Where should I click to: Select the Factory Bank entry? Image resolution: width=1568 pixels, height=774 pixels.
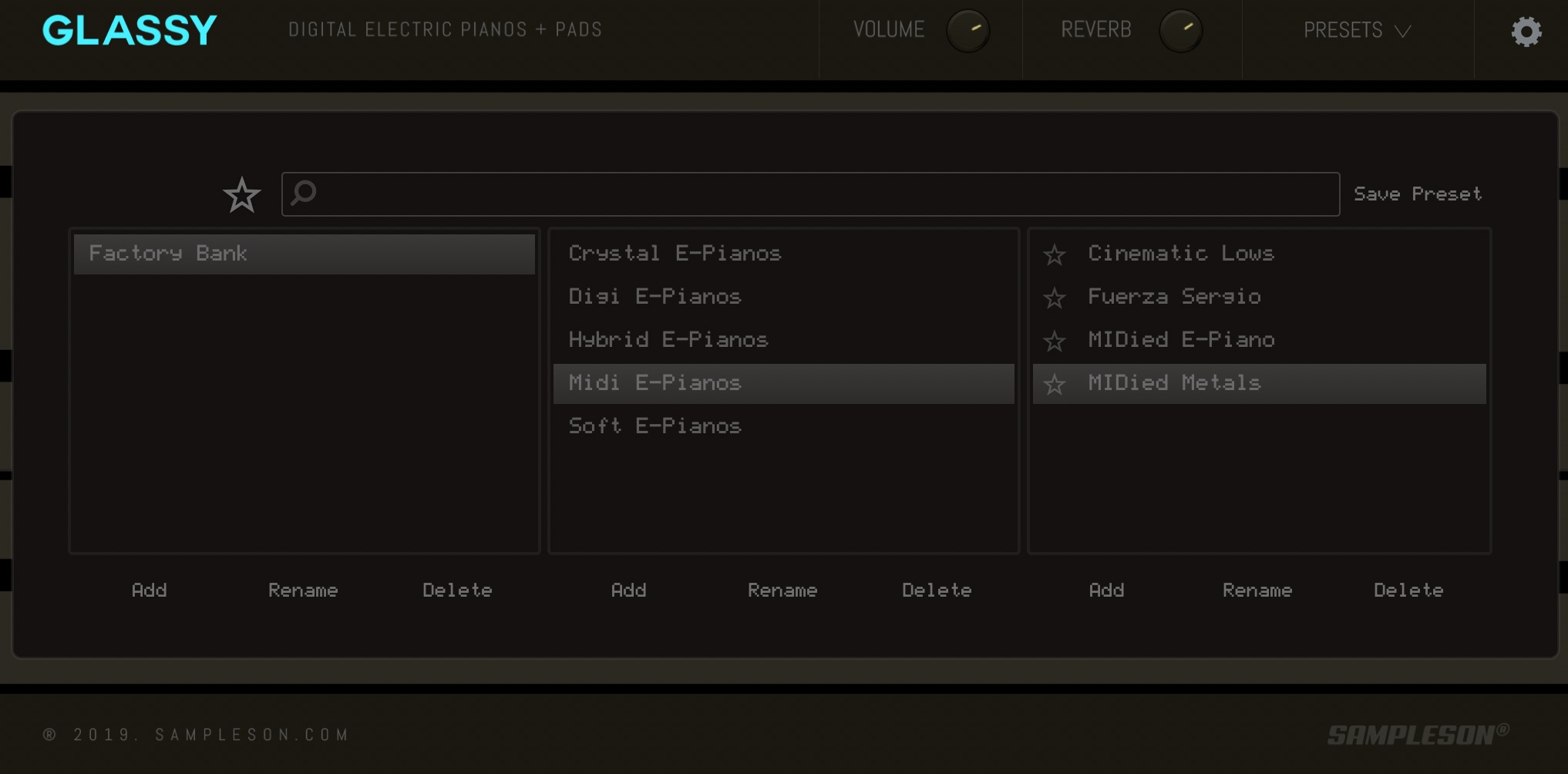(304, 254)
